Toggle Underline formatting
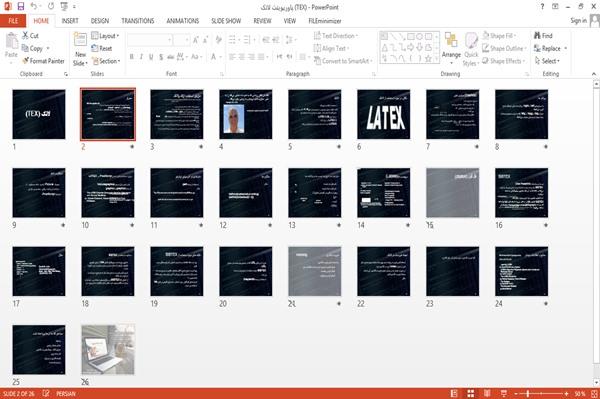This screenshot has height=399, width=600. click(151, 57)
